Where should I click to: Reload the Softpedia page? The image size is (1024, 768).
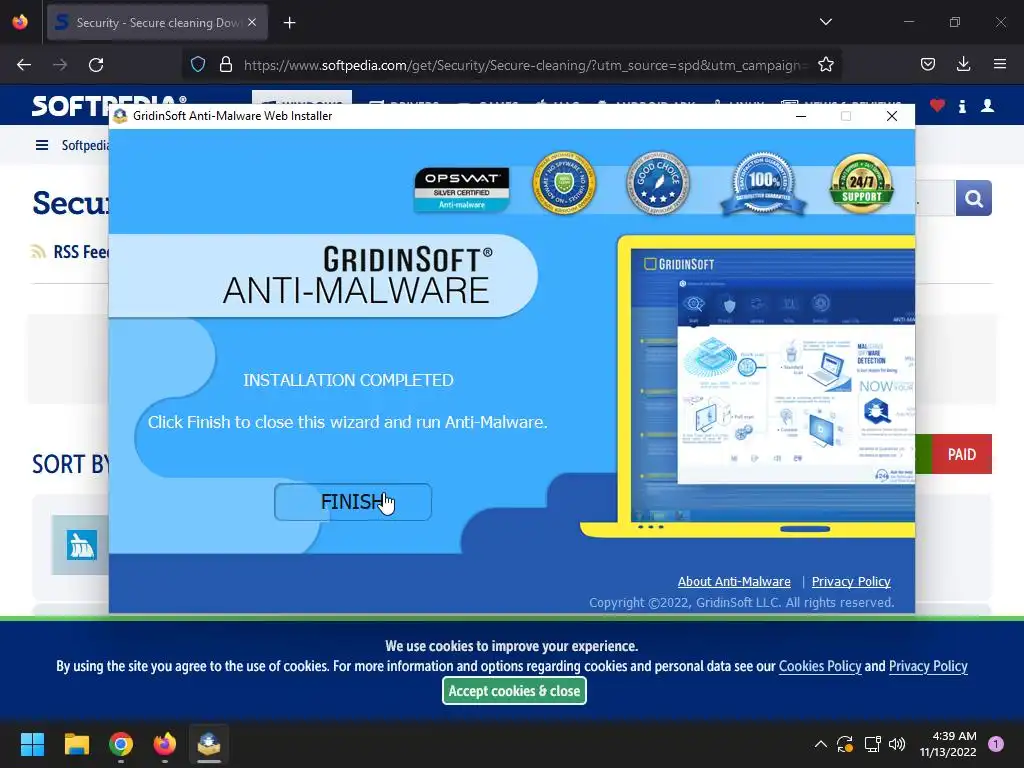(96, 65)
